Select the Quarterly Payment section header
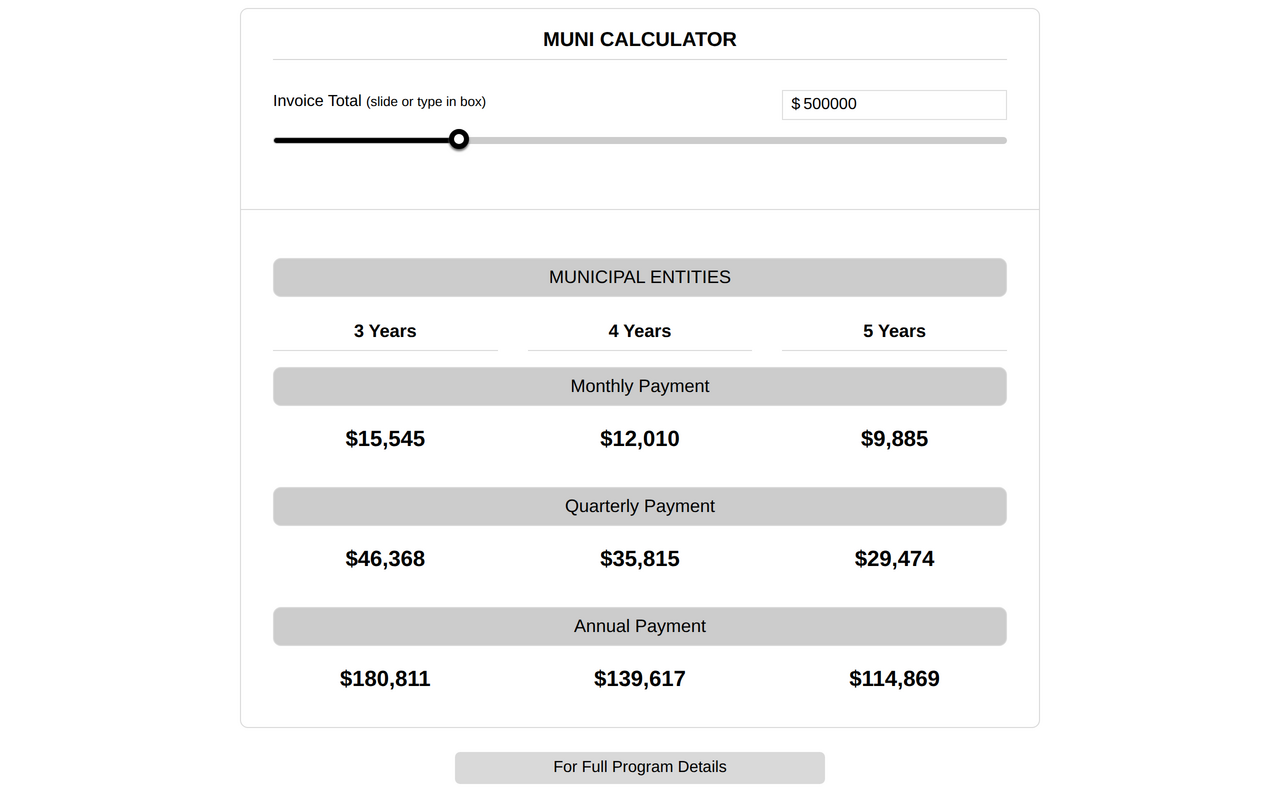 point(639,506)
